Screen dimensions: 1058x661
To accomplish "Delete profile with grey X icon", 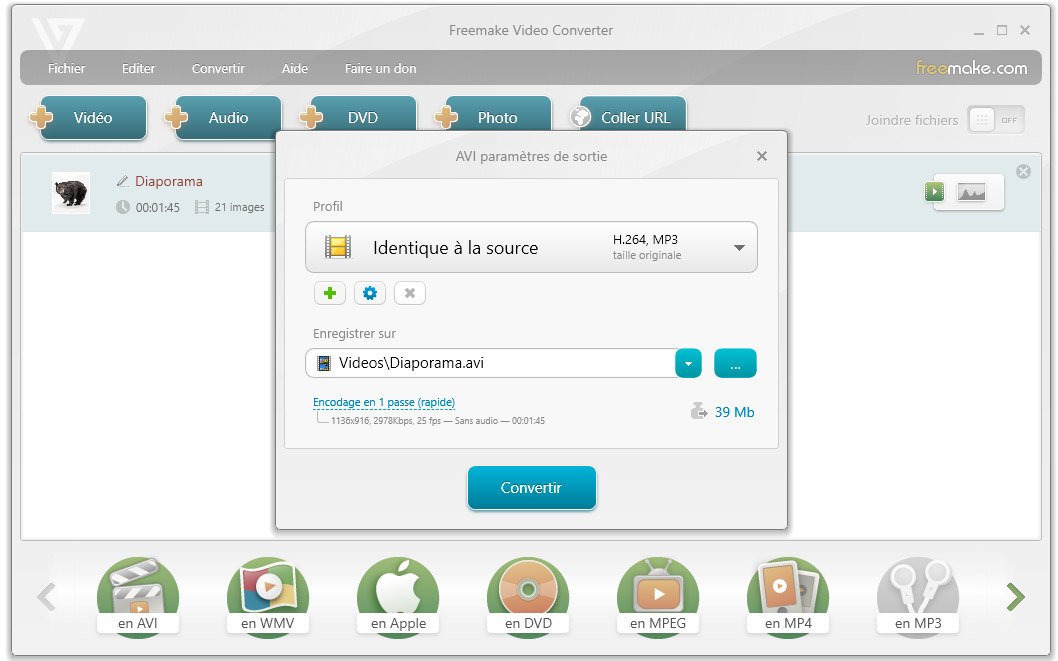I will pyautogui.click(x=410, y=293).
